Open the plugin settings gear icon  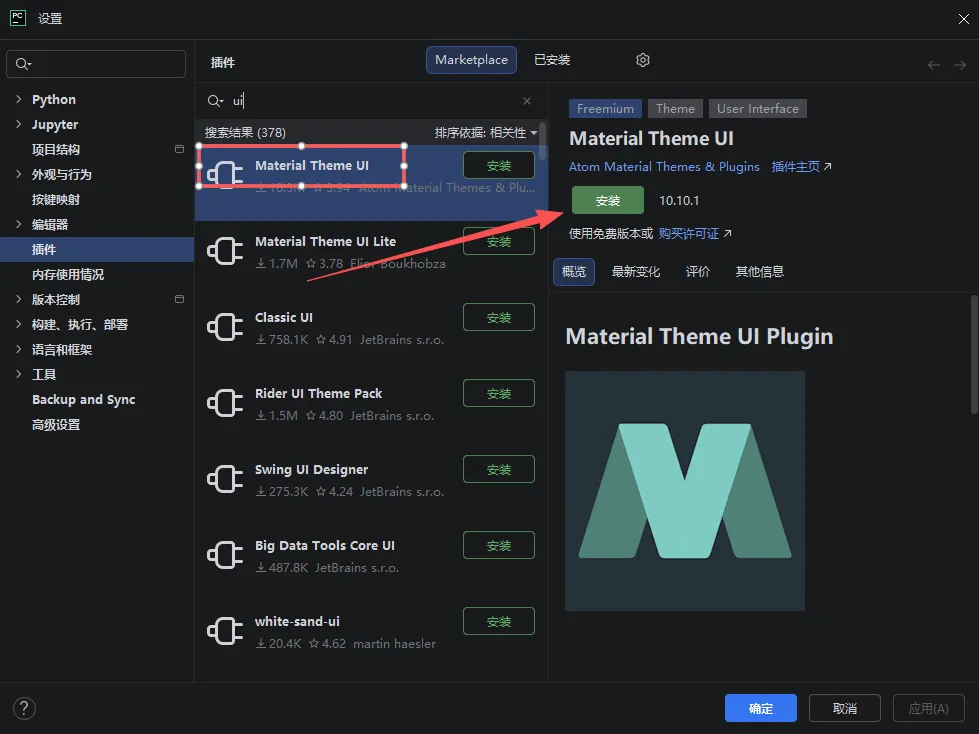coord(642,60)
